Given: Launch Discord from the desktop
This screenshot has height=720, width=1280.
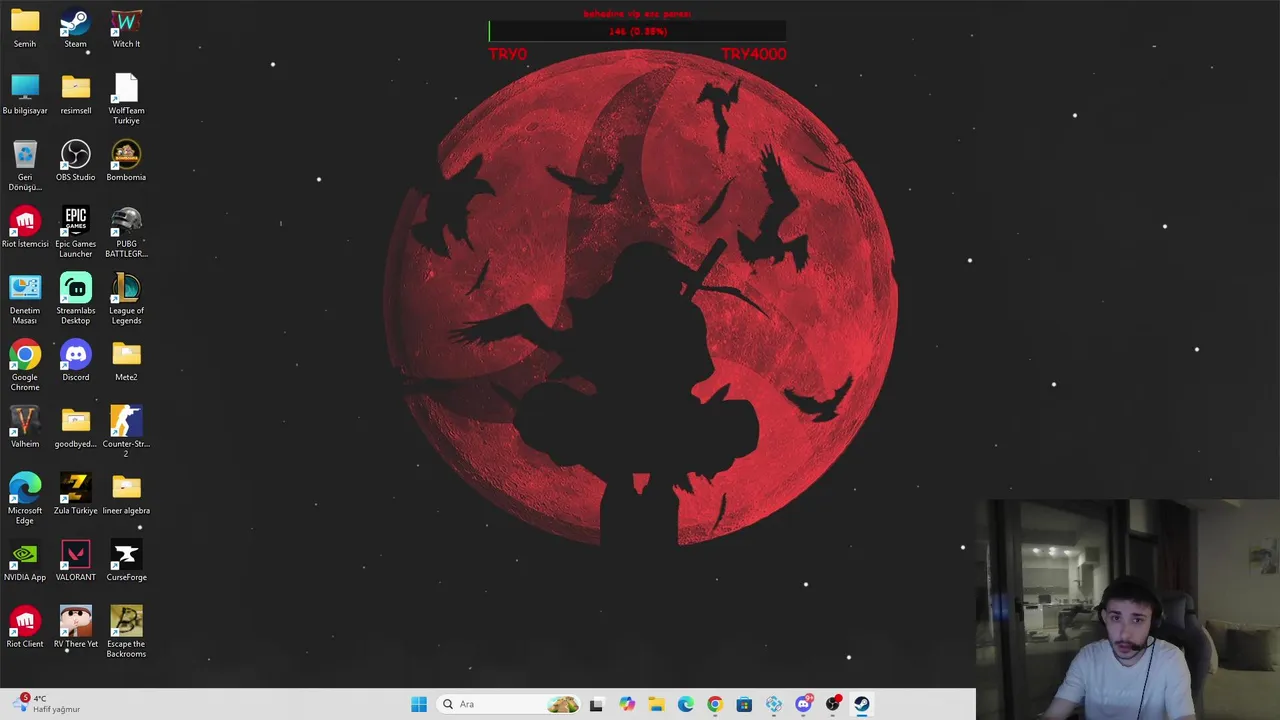Looking at the screenshot, I should [x=75, y=360].
